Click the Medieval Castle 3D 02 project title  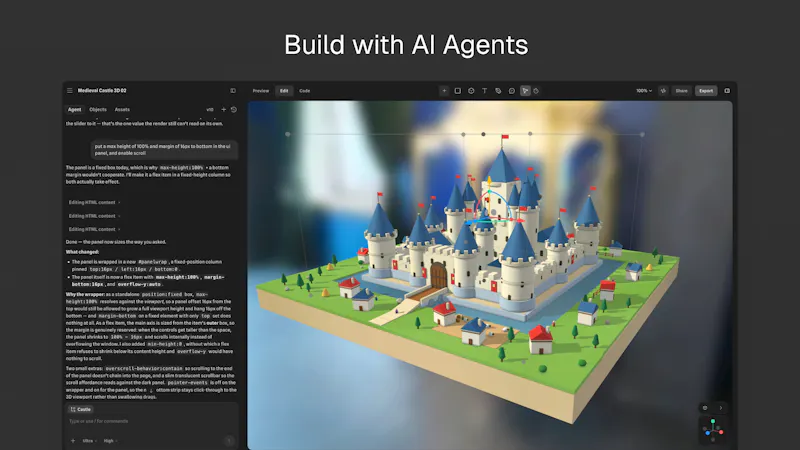102,90
